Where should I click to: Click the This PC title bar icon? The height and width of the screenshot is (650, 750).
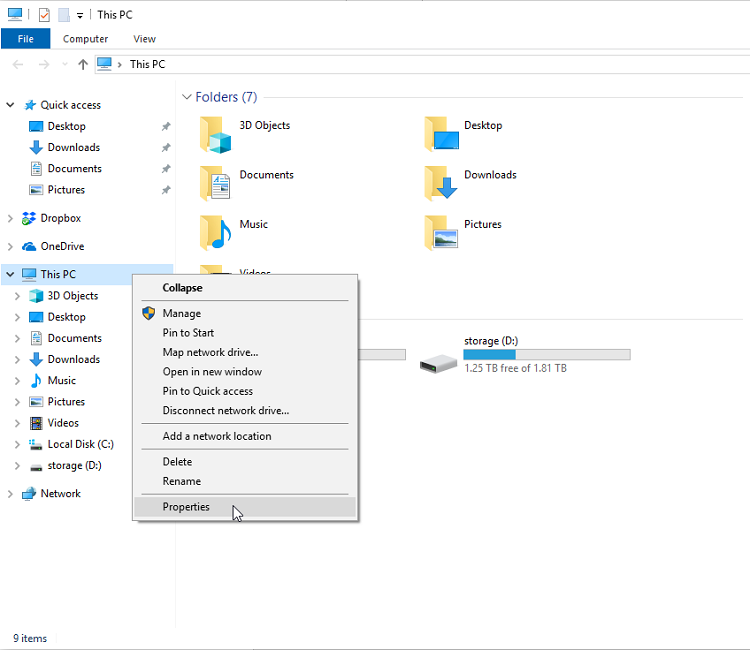[15, 14]
